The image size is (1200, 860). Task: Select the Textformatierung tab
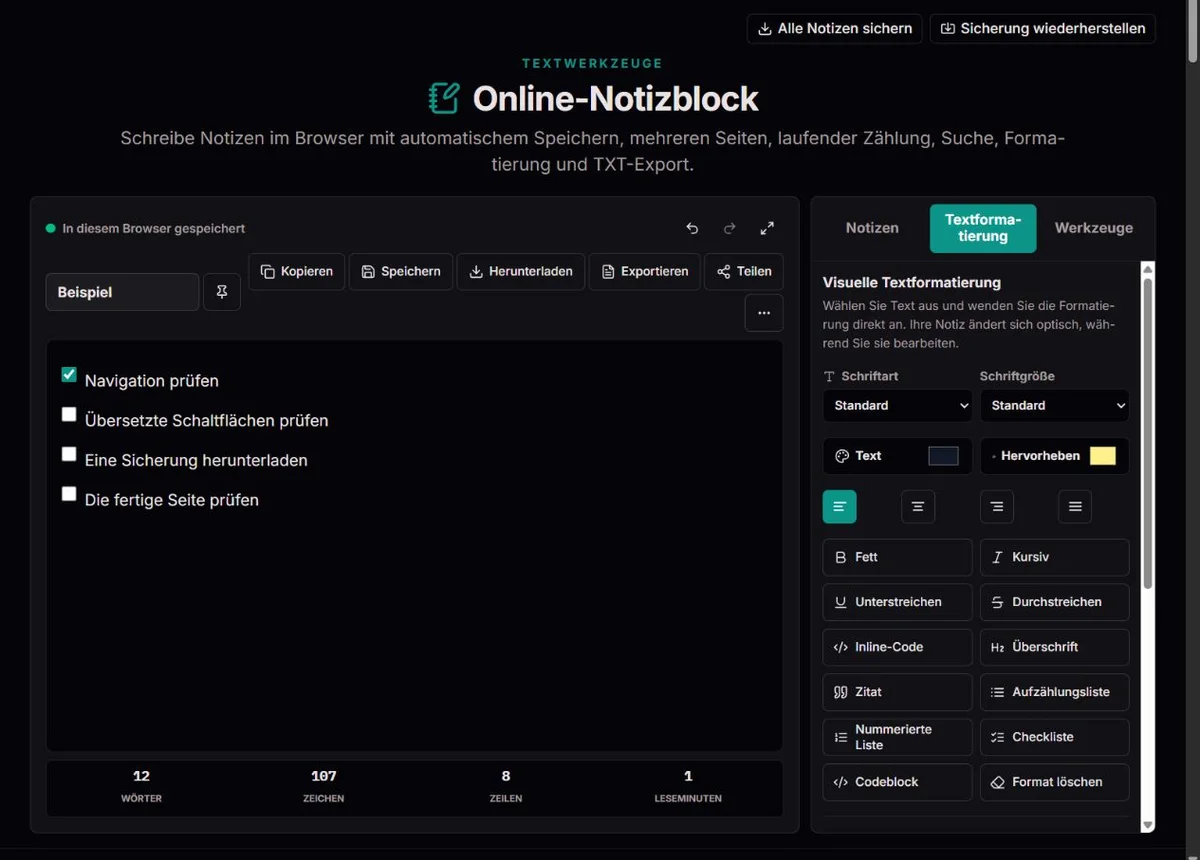pyautogui.click(x=983, y=228)
